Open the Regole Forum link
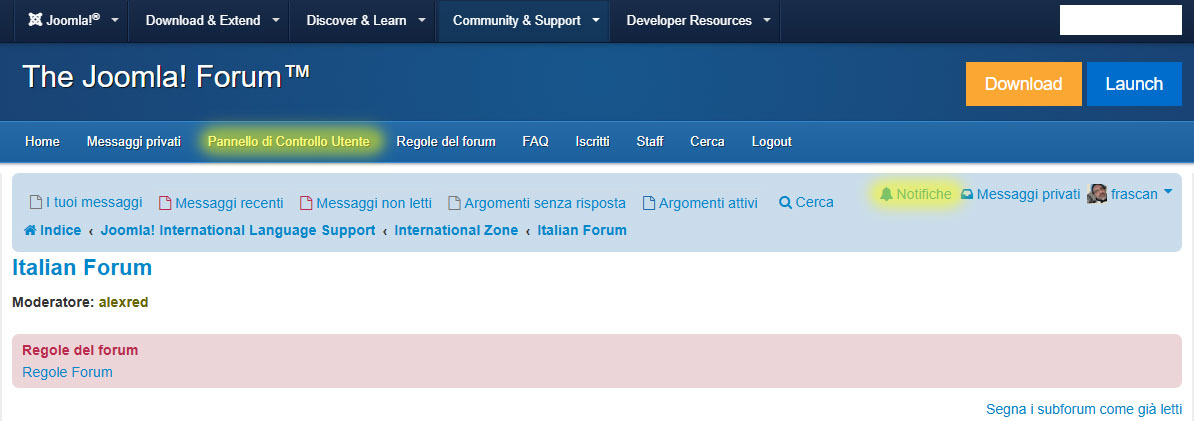 point(68,372)
